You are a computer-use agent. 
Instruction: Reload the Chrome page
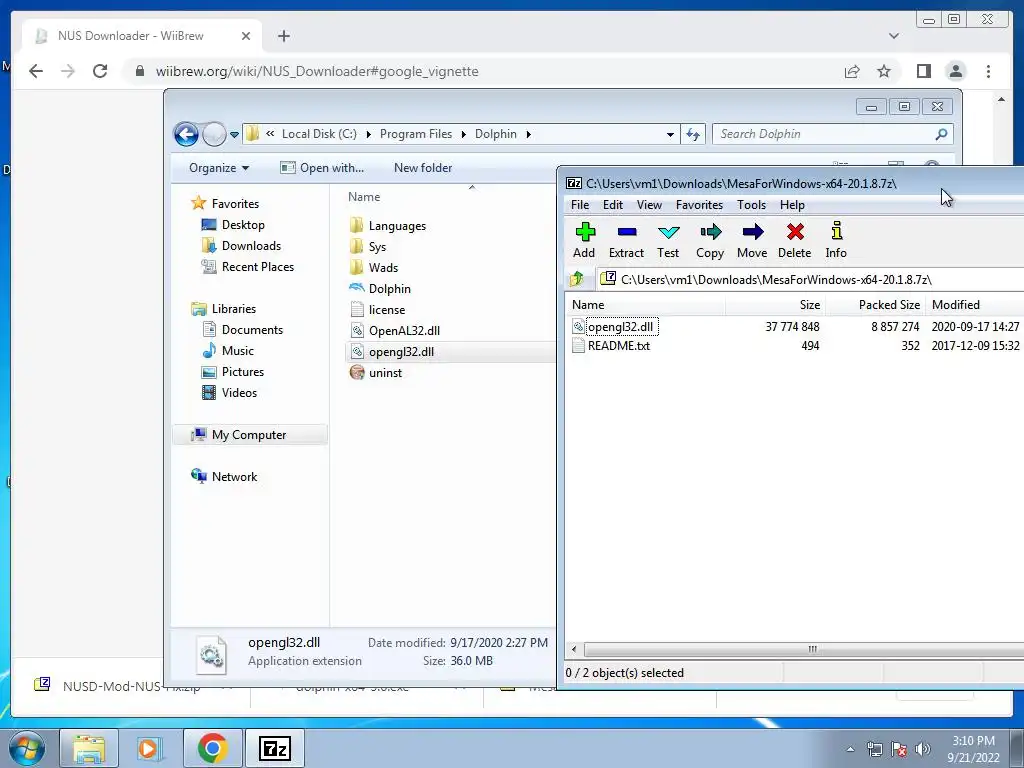tap(100, 71)
